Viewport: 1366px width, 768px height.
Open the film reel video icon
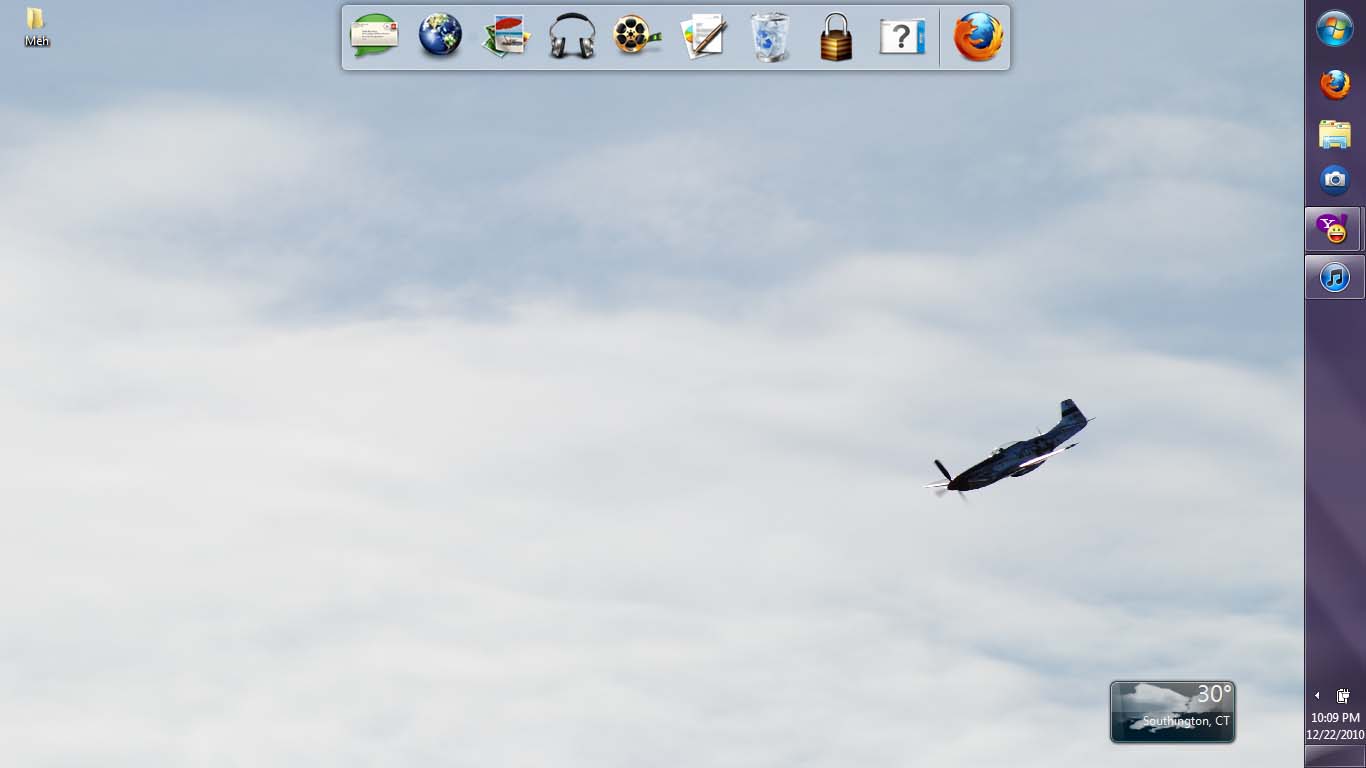pos(637,37)
